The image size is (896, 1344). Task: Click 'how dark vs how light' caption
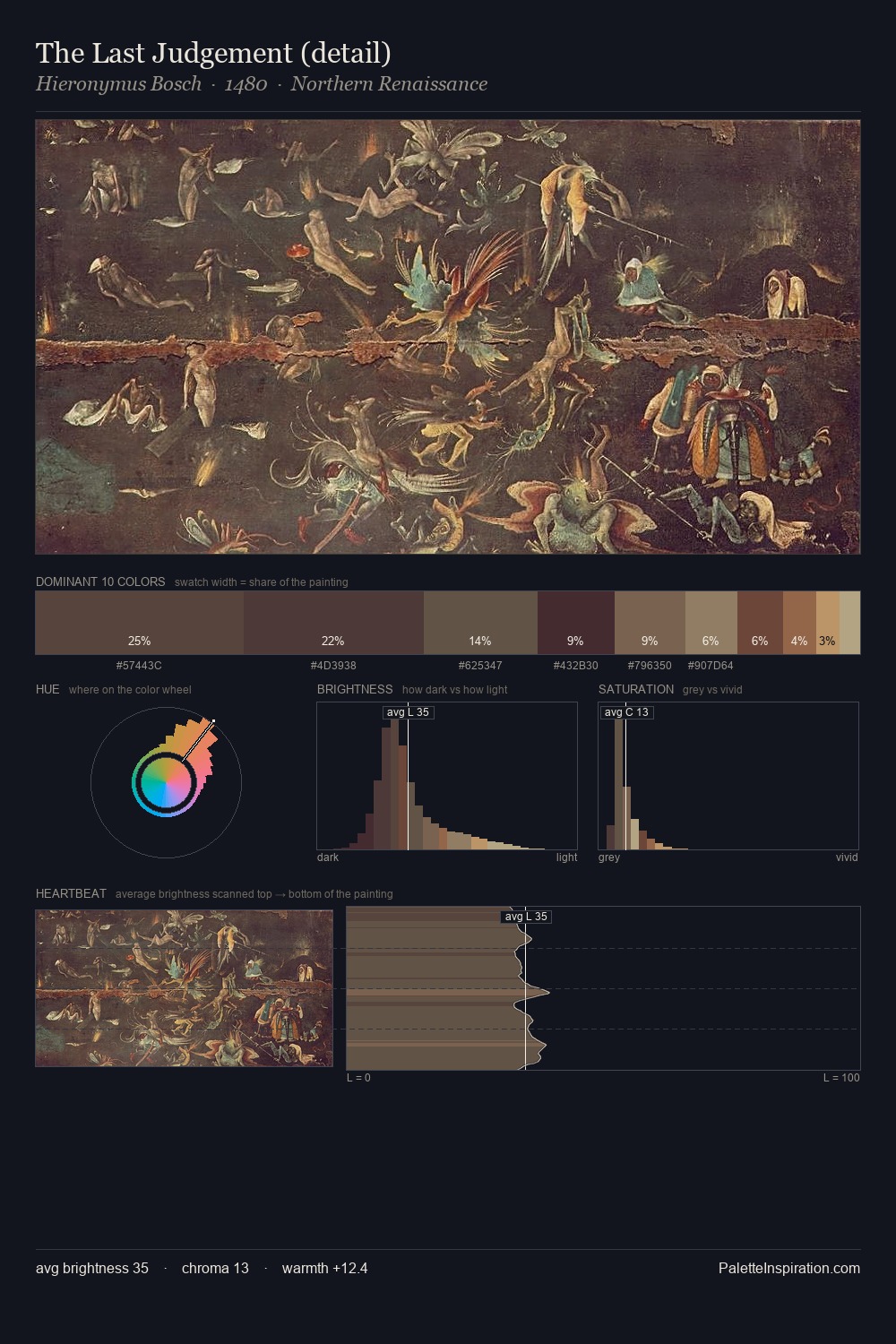tap(455, 690)
